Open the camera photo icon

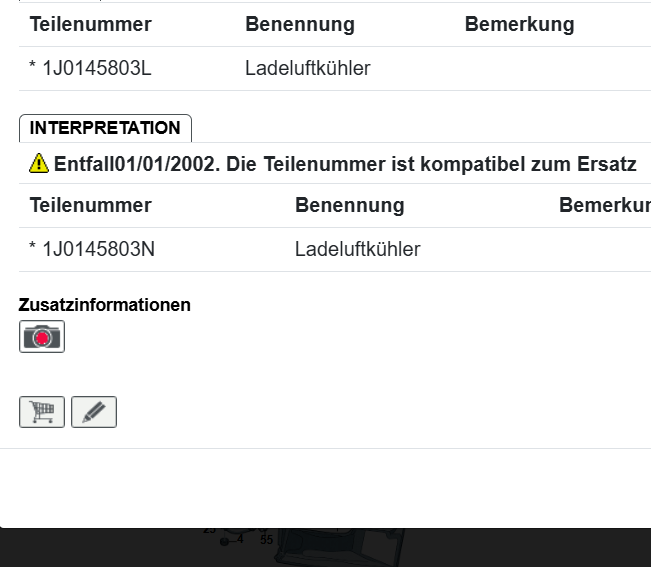point(42,337)
